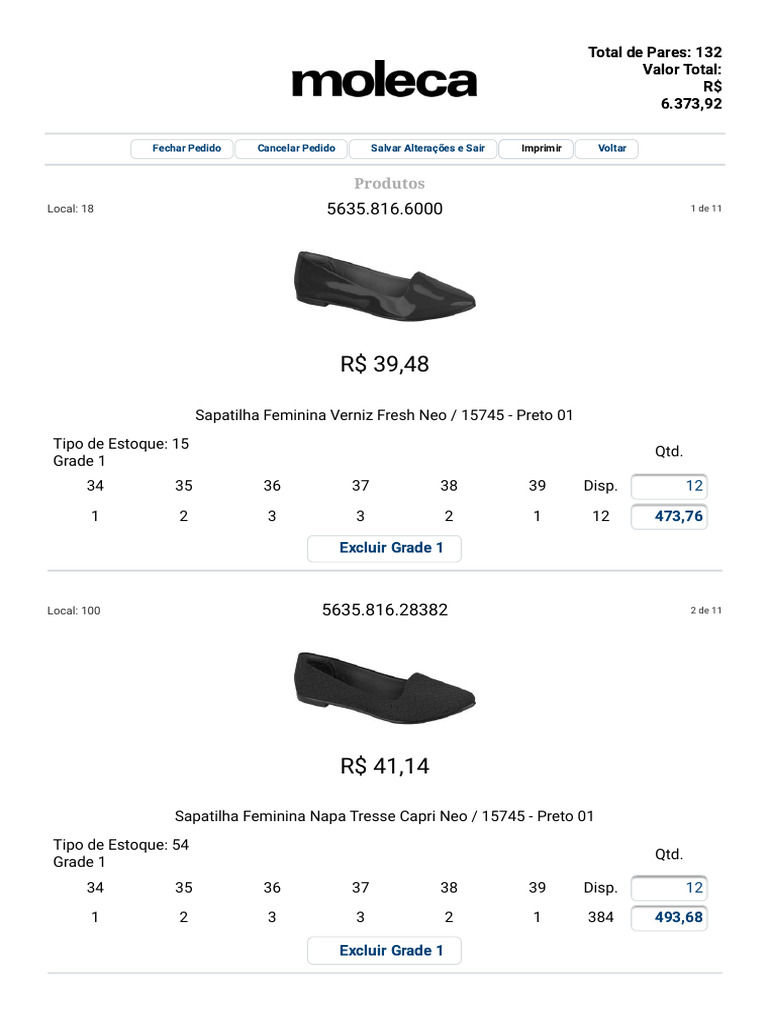Viewport: 768px width, 1024px height.
Task: Click the 473,76 total field
Action: click(669, 517)
